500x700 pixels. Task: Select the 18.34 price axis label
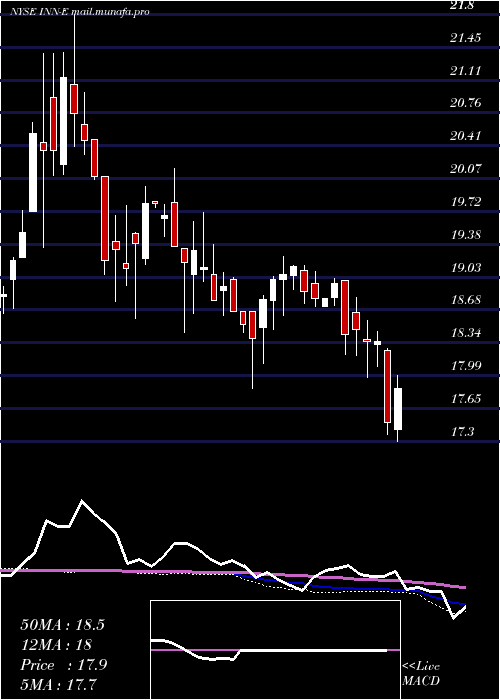[466, 333]
